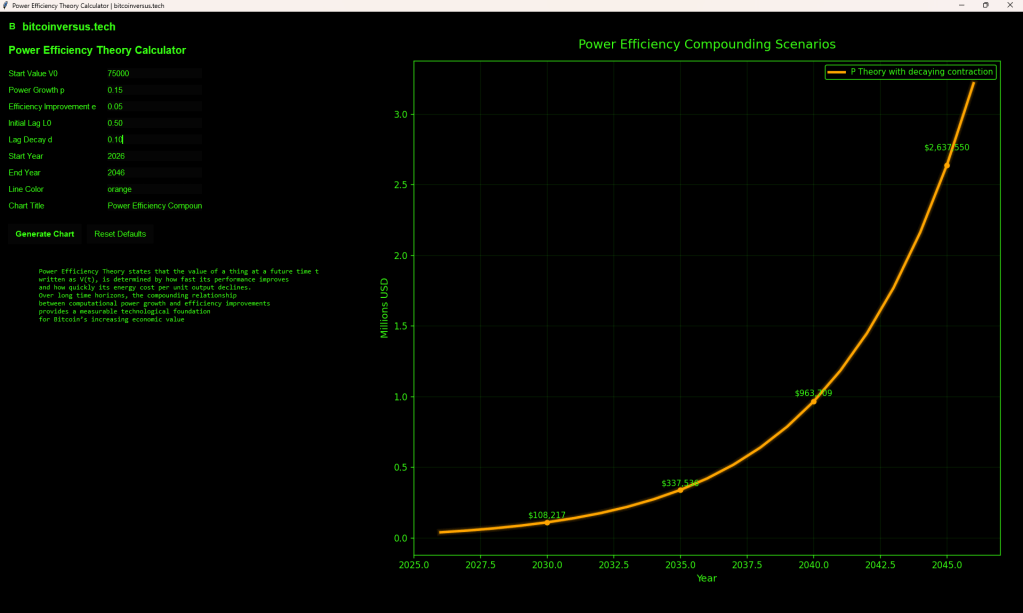Focus the Power Growth p field

point(154,90)
